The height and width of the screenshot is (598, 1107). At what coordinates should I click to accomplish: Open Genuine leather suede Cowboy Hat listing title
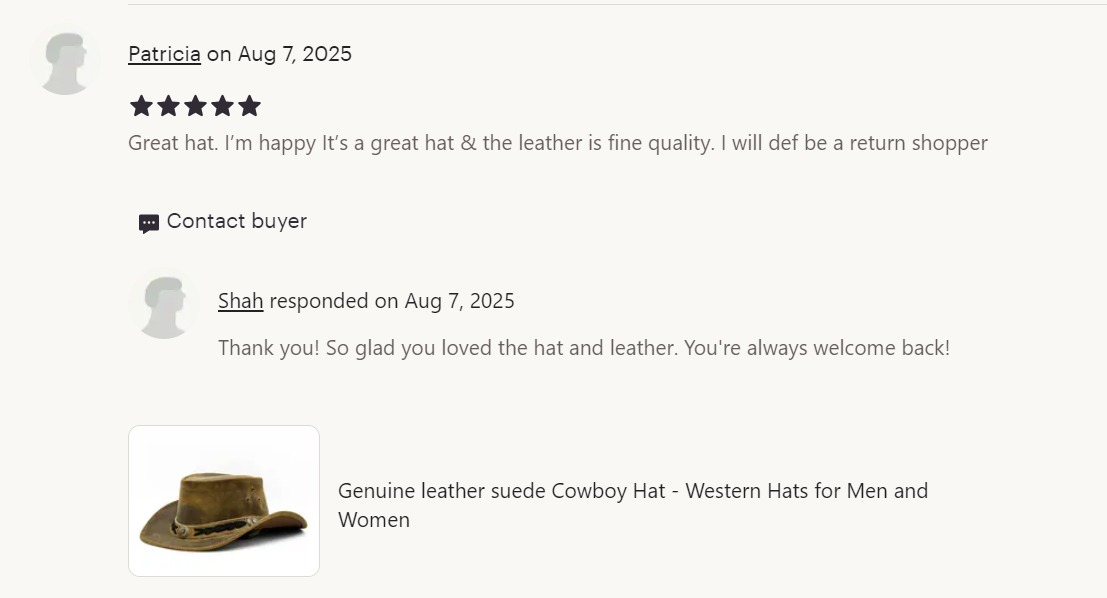[x=632, y=491]
